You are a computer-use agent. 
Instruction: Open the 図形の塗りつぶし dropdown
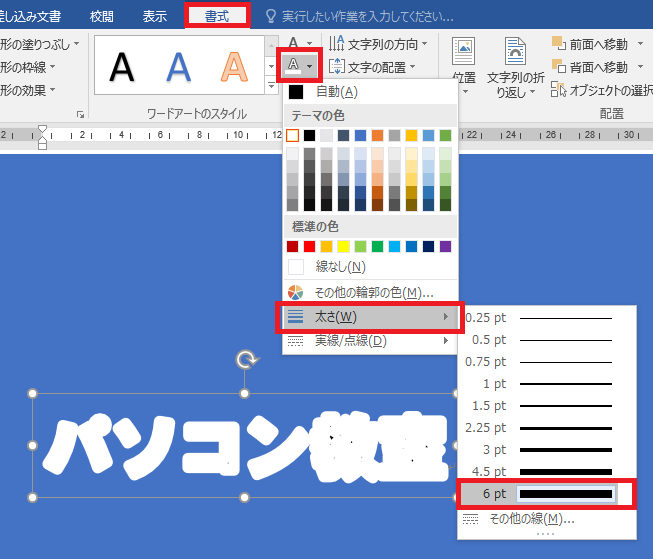pyautogui.click(x=40, y=44)
